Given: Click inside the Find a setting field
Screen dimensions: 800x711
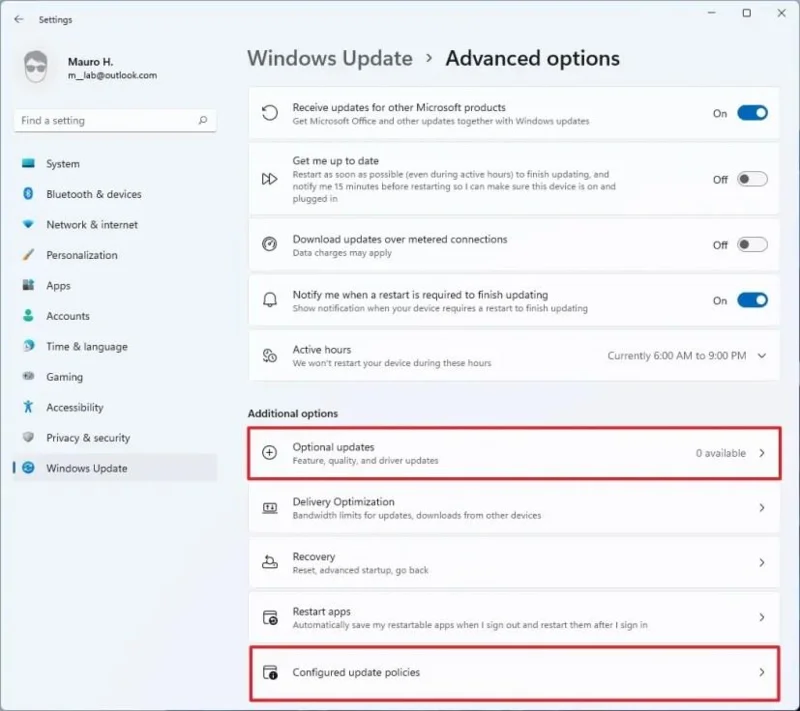Looking at the screenshot, I should (x=115, y=120).
